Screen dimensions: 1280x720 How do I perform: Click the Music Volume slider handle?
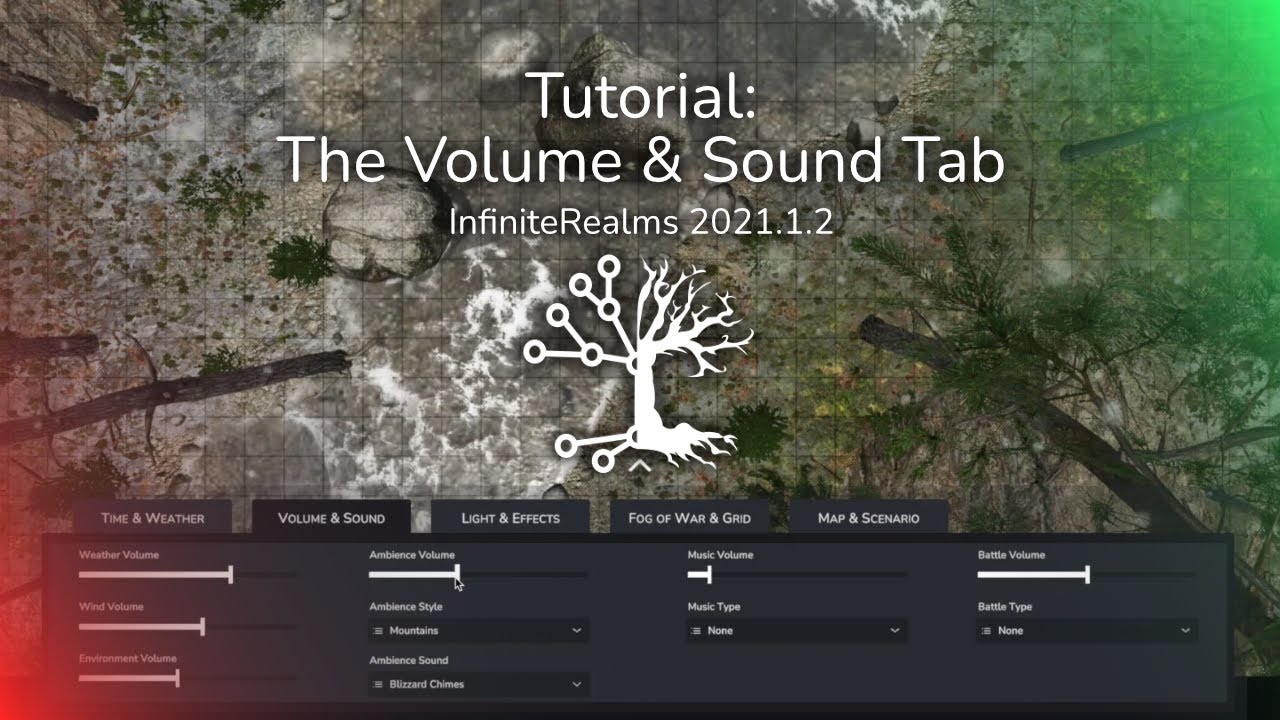coord(709,575)
